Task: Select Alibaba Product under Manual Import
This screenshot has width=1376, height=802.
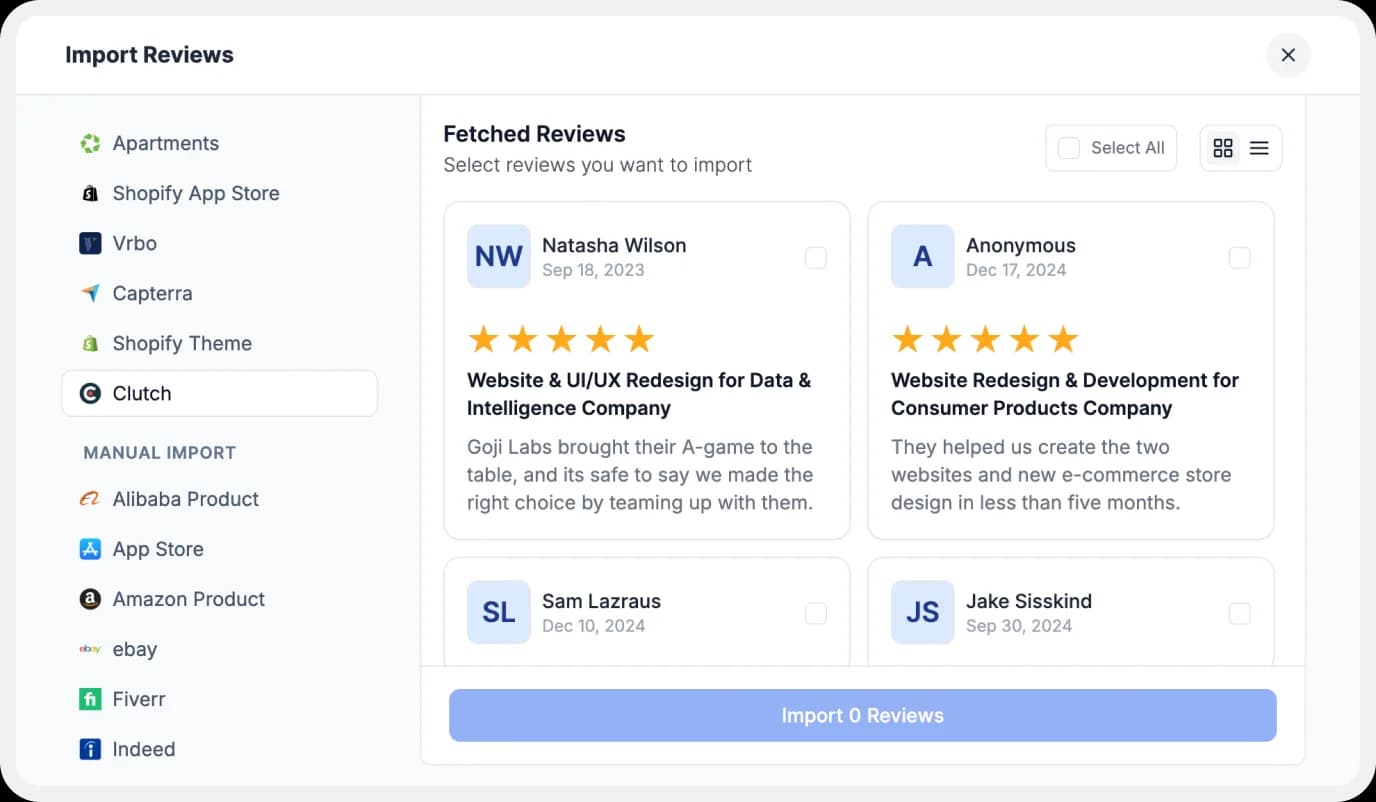Action: [x=185, y=500]
